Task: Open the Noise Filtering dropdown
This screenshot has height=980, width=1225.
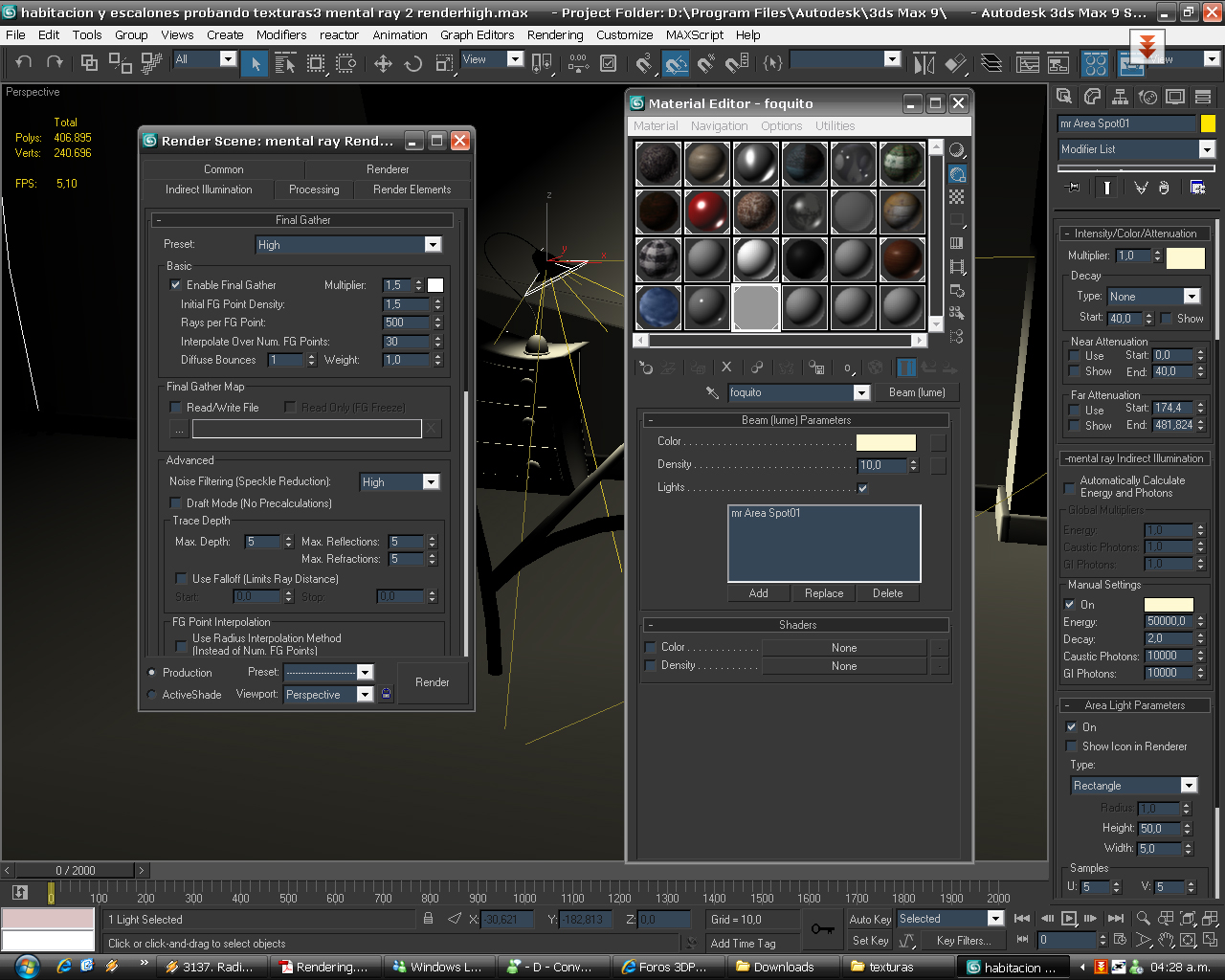Action: coord(431,482)
